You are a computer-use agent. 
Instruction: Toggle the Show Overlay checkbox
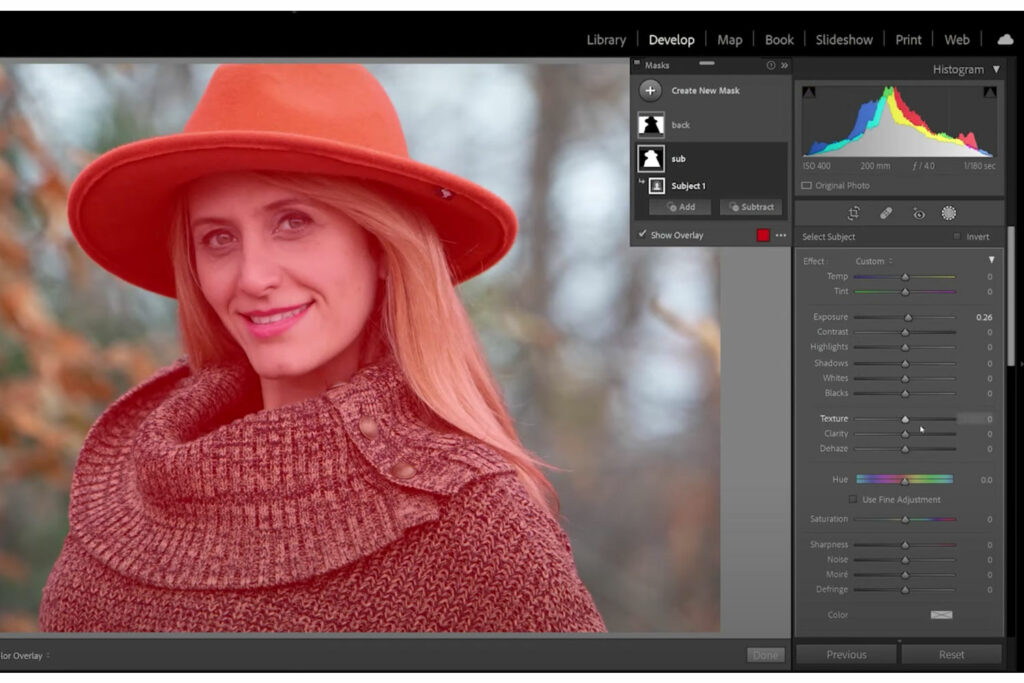642,235
